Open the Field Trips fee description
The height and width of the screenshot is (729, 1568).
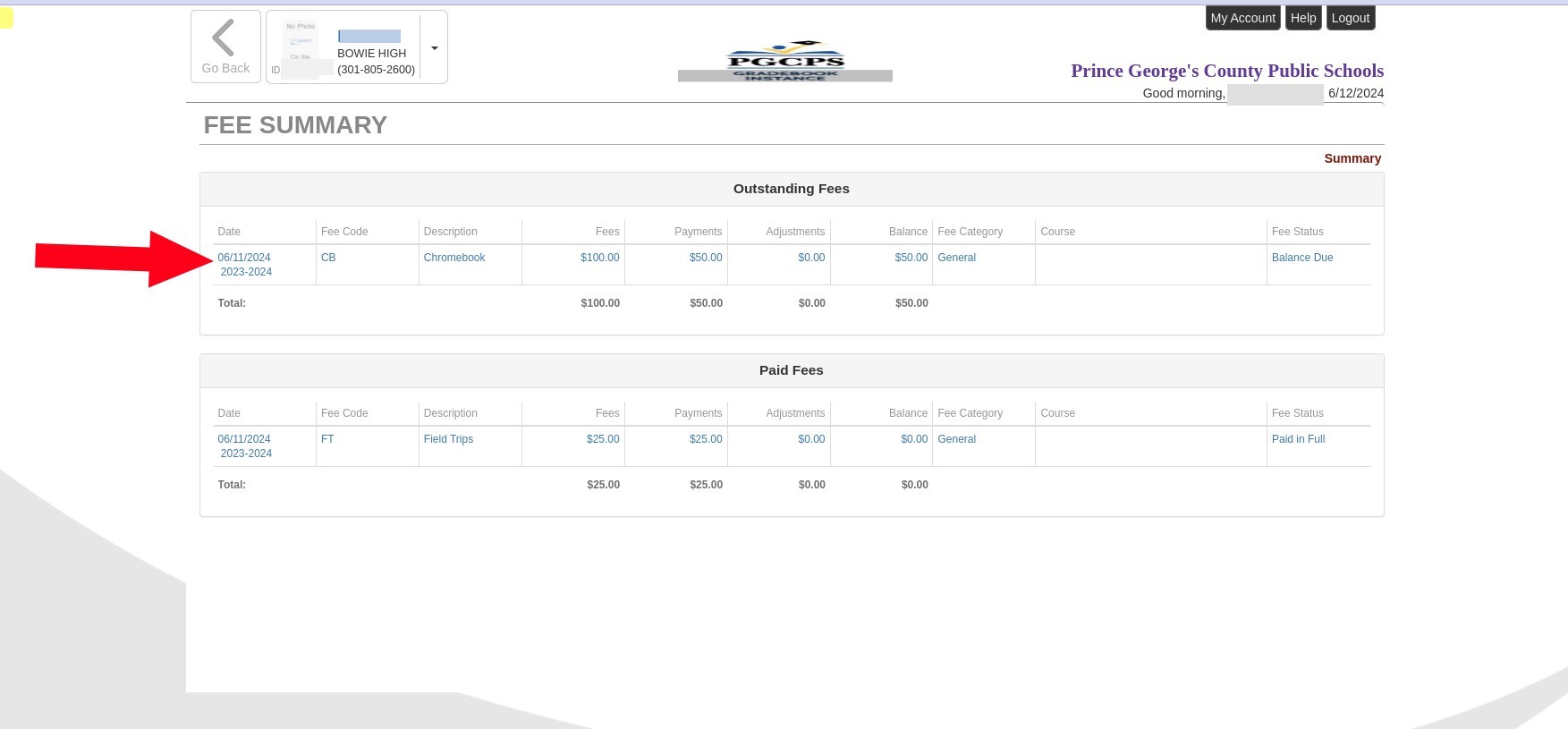448,439
